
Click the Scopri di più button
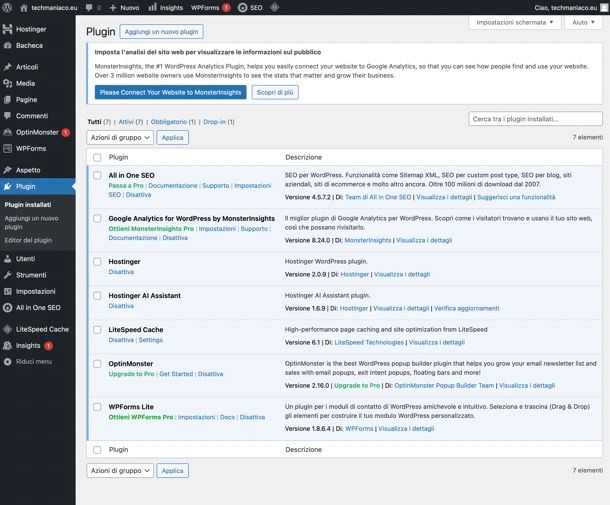pyautogui.click(x=275, y=92)
